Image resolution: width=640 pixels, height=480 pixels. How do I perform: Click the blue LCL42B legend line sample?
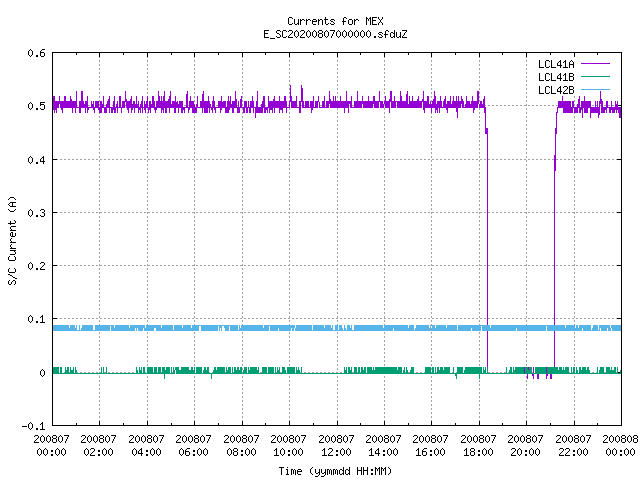[595, 90]
